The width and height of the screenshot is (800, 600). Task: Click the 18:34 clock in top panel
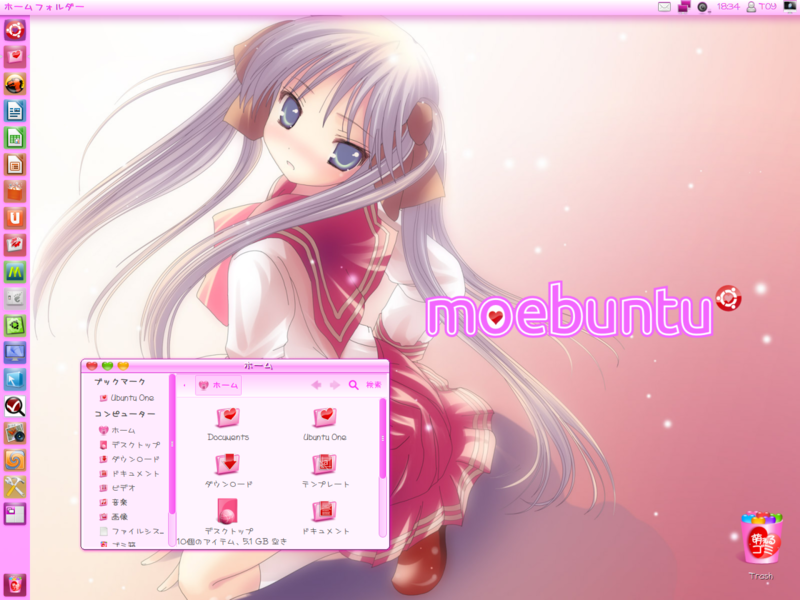728,7
